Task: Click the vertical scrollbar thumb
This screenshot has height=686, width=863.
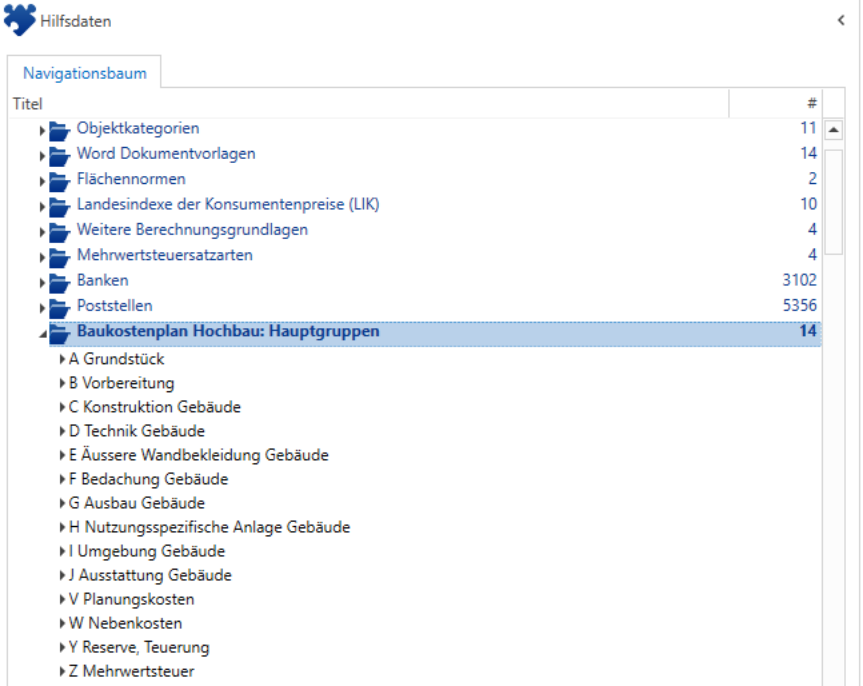Action: 833,202
